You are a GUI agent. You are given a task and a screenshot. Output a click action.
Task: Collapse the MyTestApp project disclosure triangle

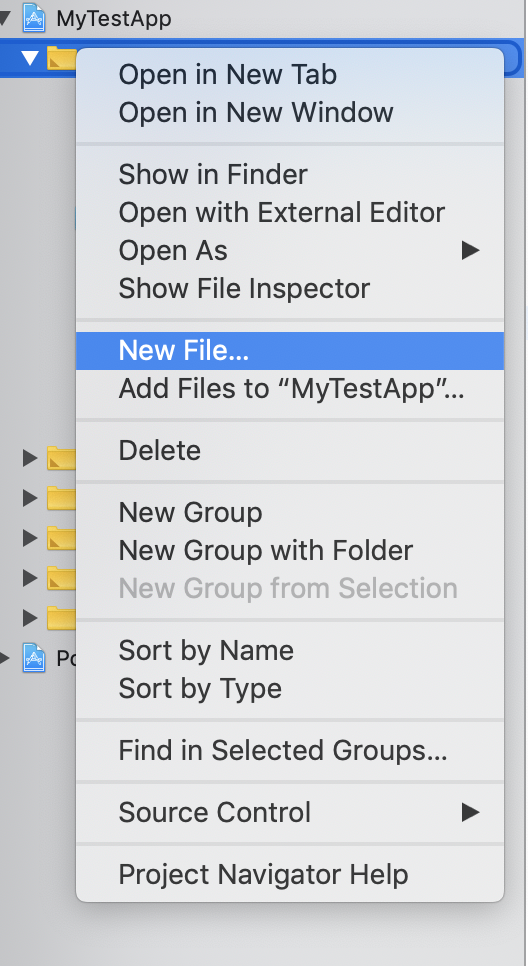(x=5, y=18)
